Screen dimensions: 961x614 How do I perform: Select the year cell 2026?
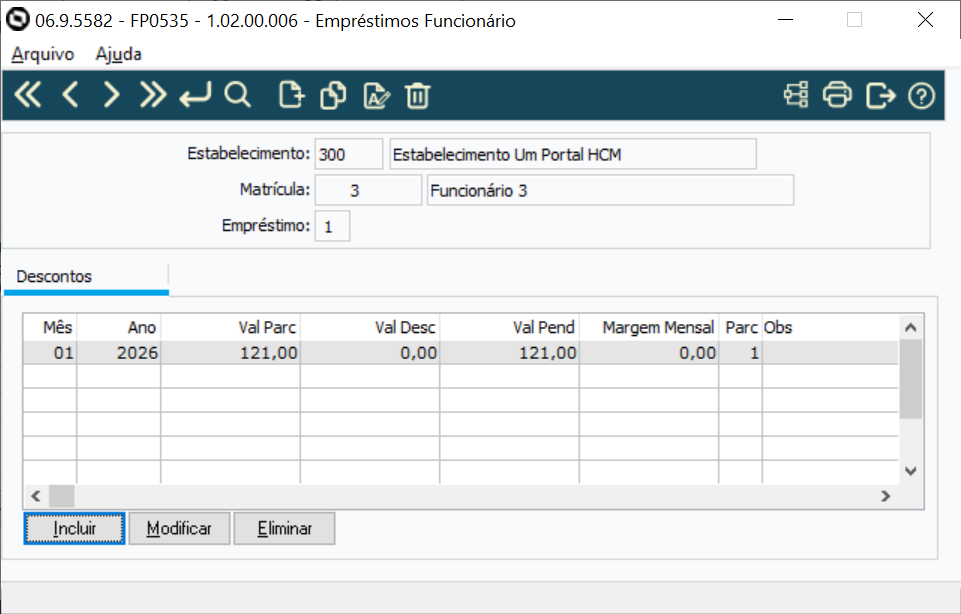[x=119, y=353]
